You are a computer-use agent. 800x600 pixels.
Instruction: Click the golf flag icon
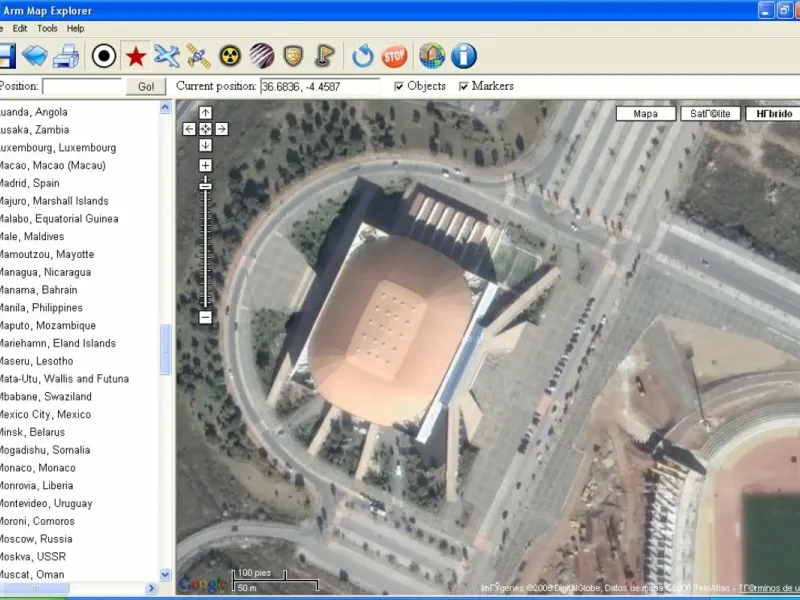[325, 56]
